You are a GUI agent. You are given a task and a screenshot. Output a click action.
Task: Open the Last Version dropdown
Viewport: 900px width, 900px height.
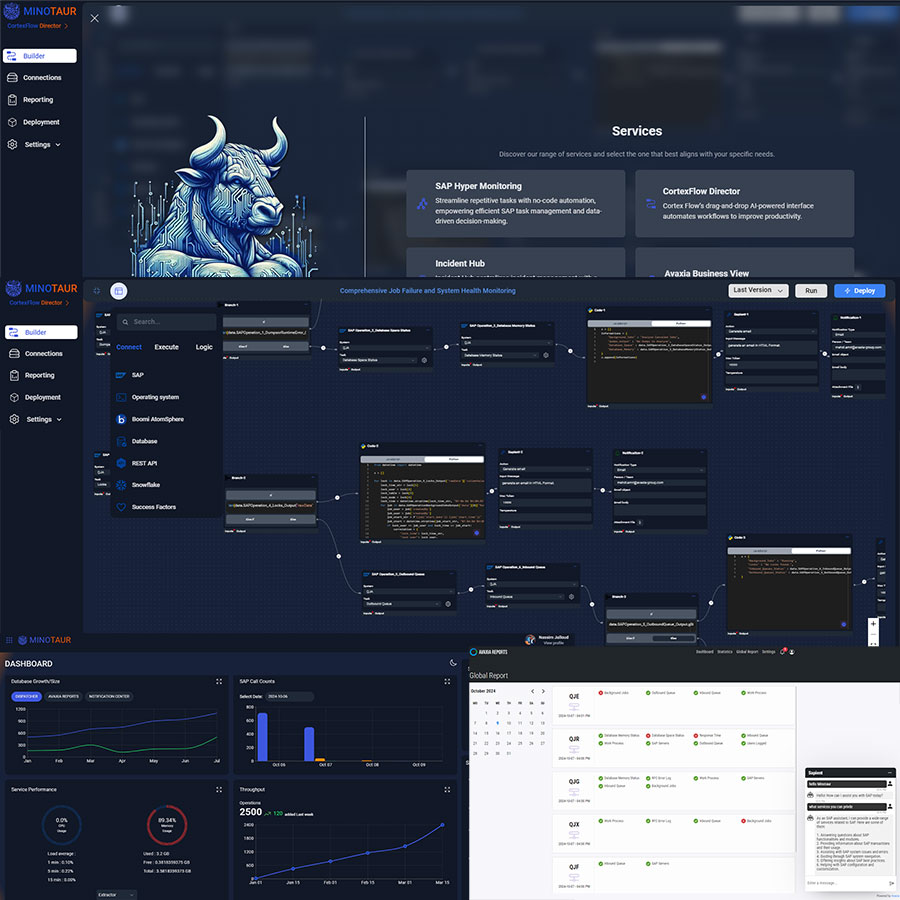pos(757,290)
